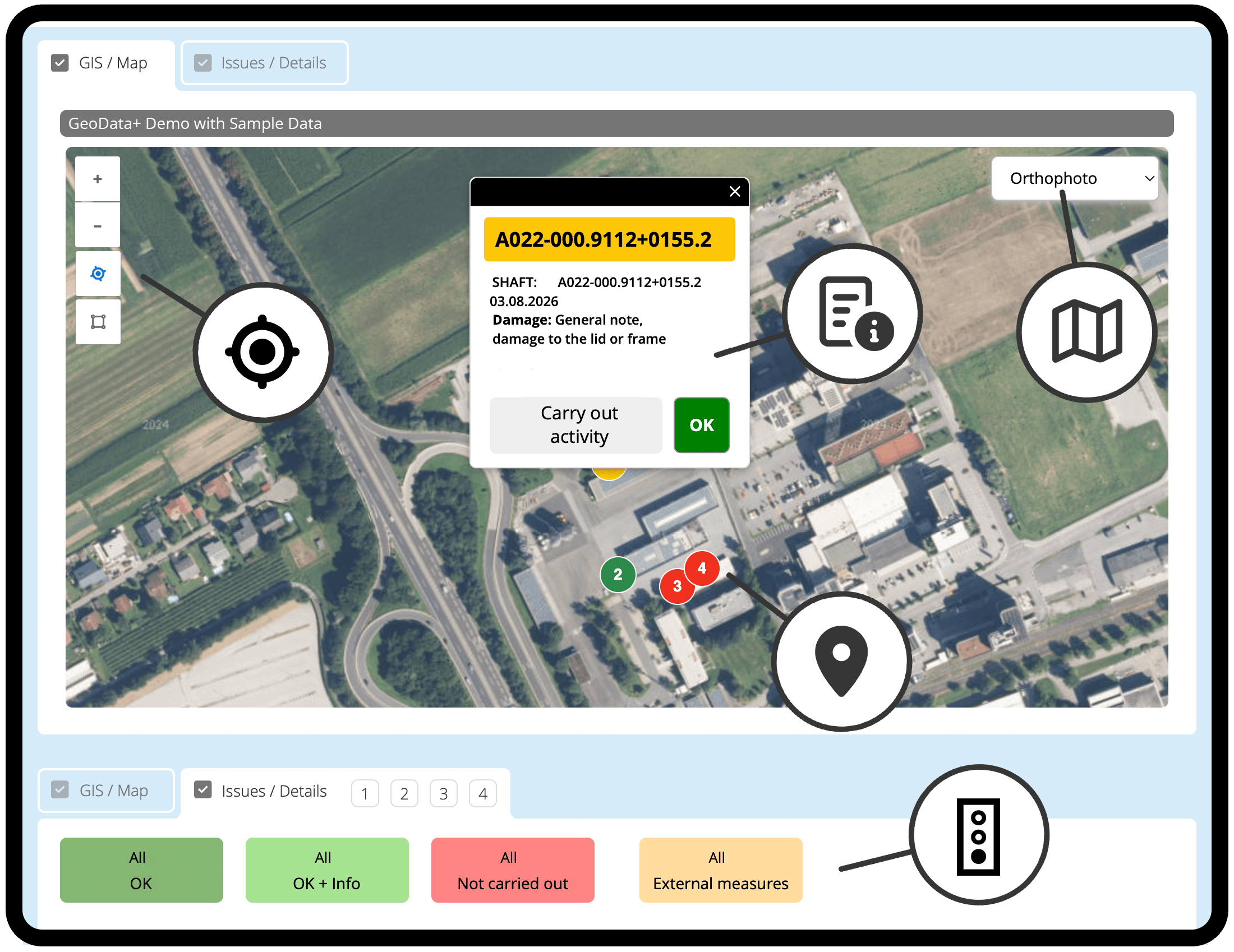This screenshot has height=952, width=1234.
Task: Activate the GPS locate tool on the map
Action: coord(97,273)
